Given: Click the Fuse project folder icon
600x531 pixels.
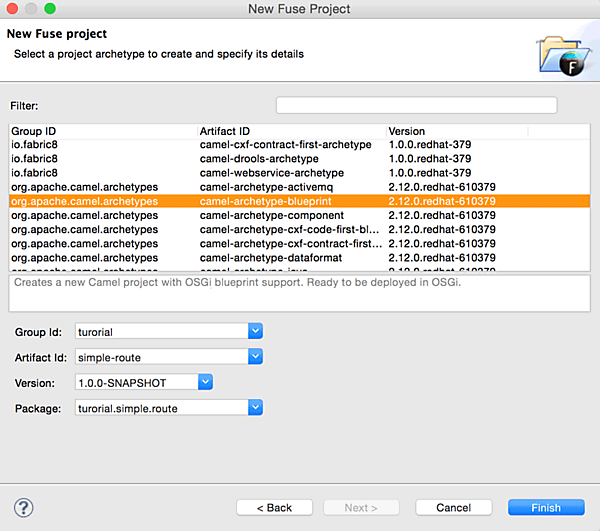Looking at the screenshot, I should click(560, 56).
